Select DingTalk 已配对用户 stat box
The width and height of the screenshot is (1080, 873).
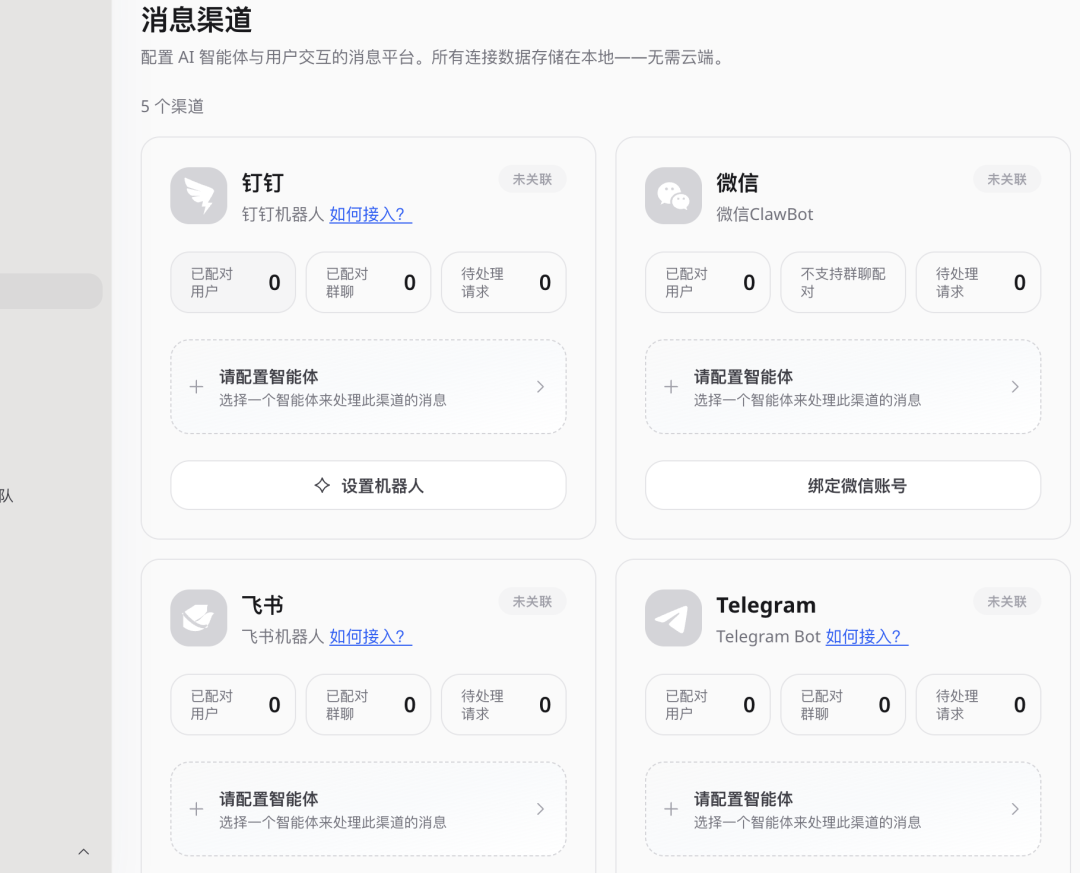click(233, 283)
